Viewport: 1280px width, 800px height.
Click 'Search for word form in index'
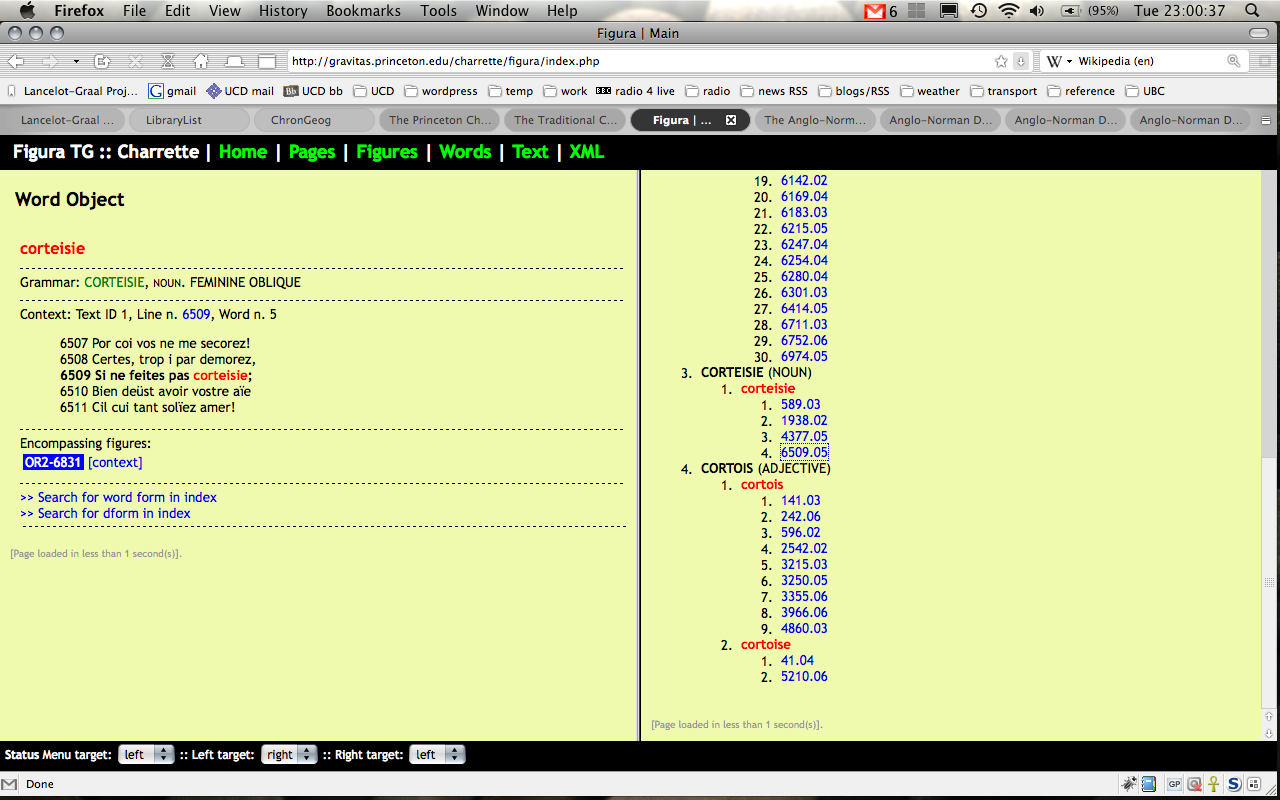coord(118,497)
